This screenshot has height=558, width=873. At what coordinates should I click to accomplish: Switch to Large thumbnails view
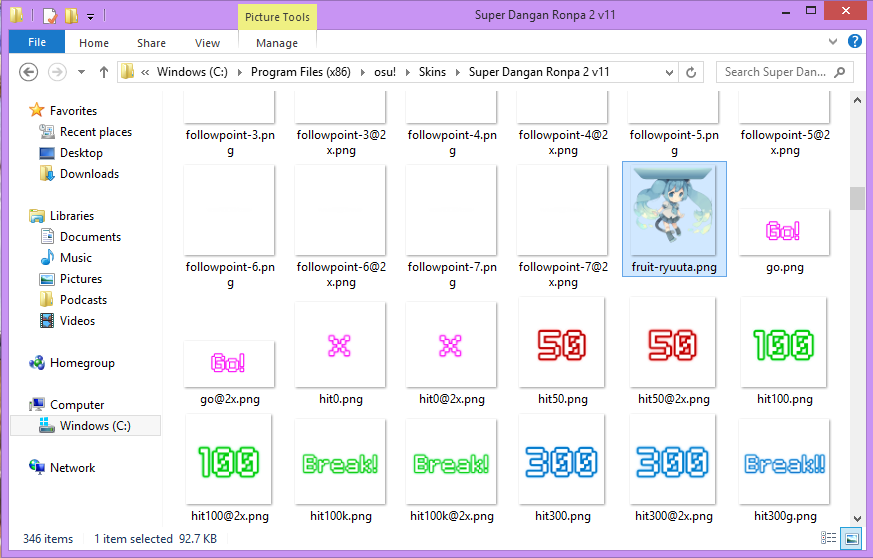tap(851, 539)
